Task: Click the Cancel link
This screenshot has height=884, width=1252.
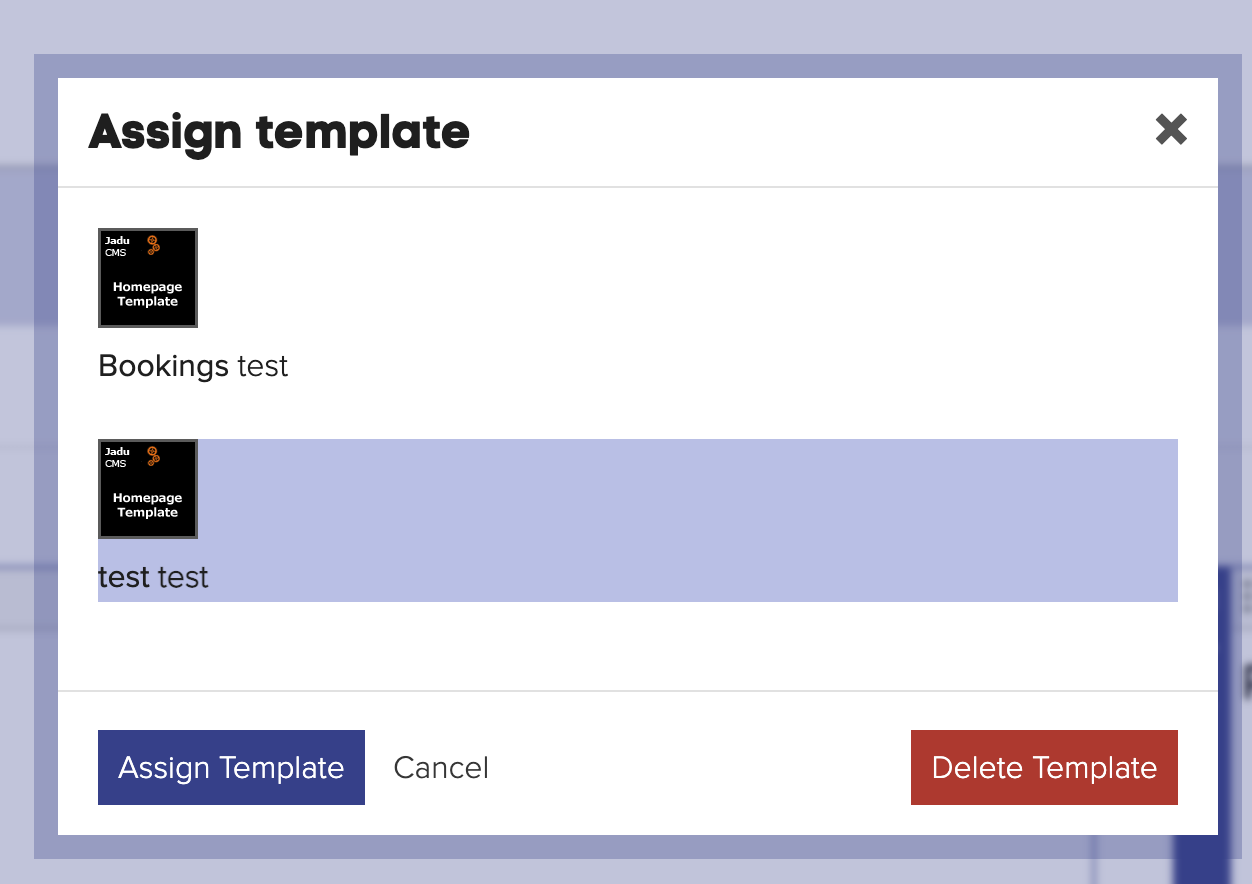Action: pyautogui.click(x=441, y=767)
